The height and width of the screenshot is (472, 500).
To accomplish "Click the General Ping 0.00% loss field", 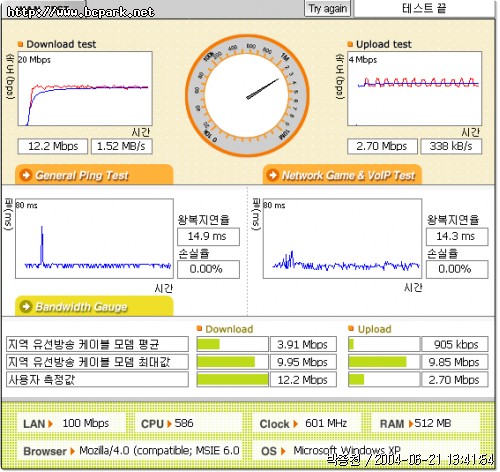I will 208,269.
